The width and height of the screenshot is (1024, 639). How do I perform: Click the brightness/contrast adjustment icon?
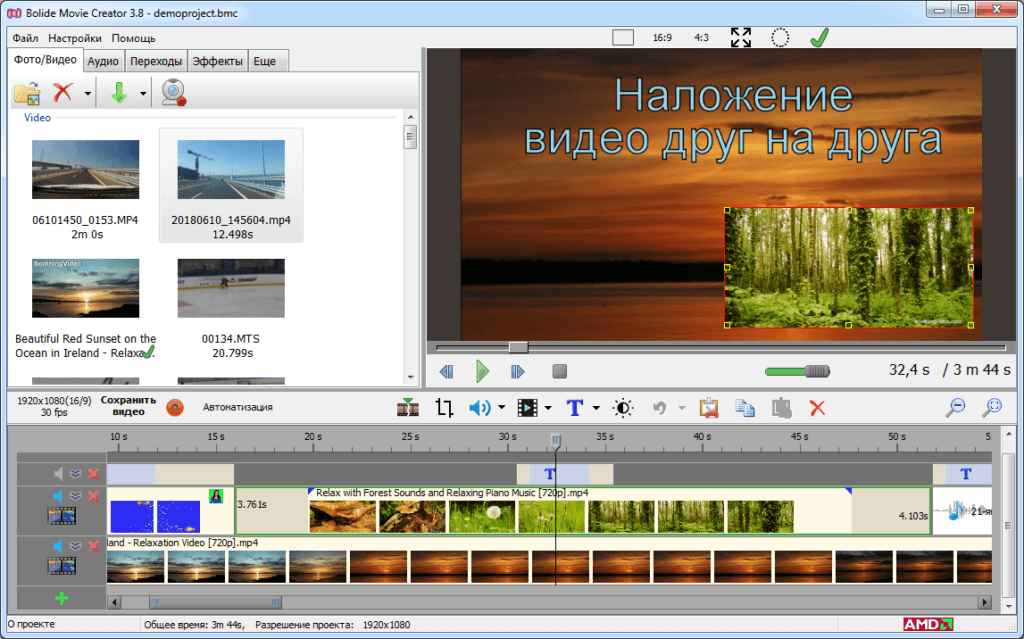[623, 407]
